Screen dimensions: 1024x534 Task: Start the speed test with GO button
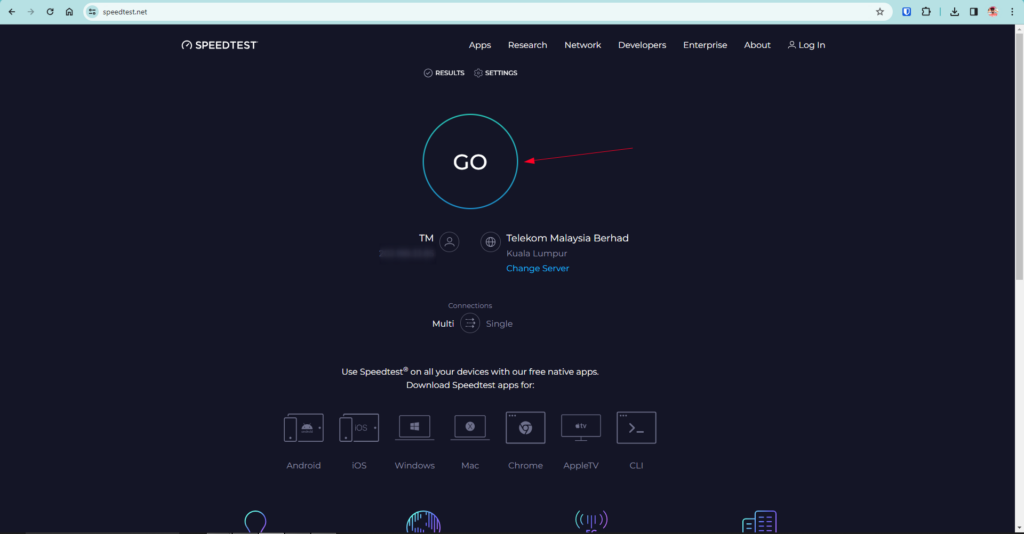(x=470, y=162)
